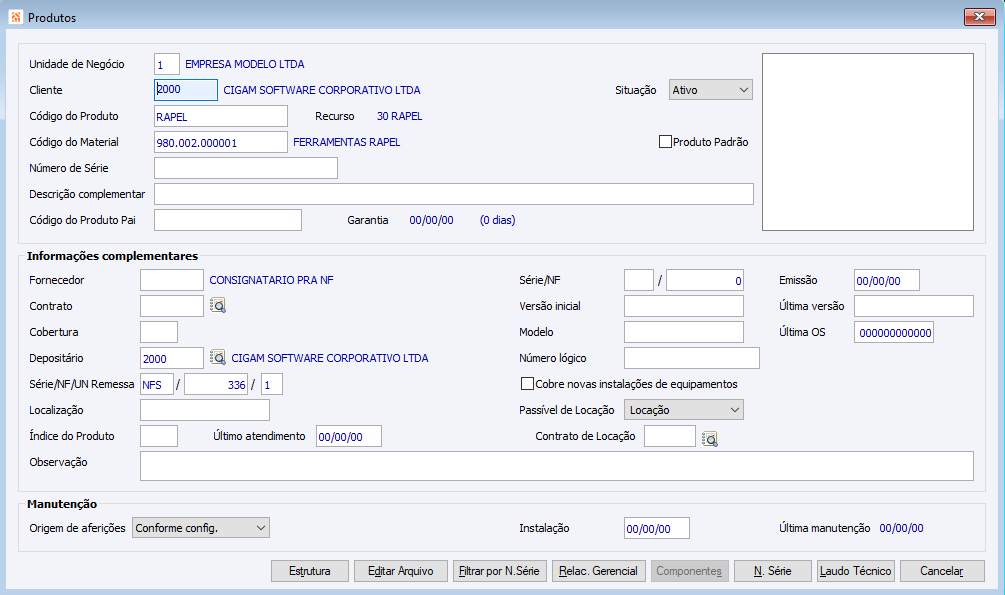1005x595 pixels.
Task: Open Relac. Gerencial
Action: [598, 571]
